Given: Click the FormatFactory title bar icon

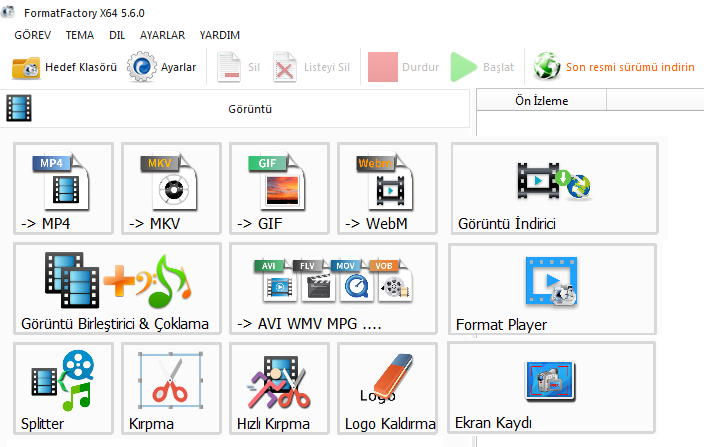Looking at the screenshot, I should [x=7, y=11].
